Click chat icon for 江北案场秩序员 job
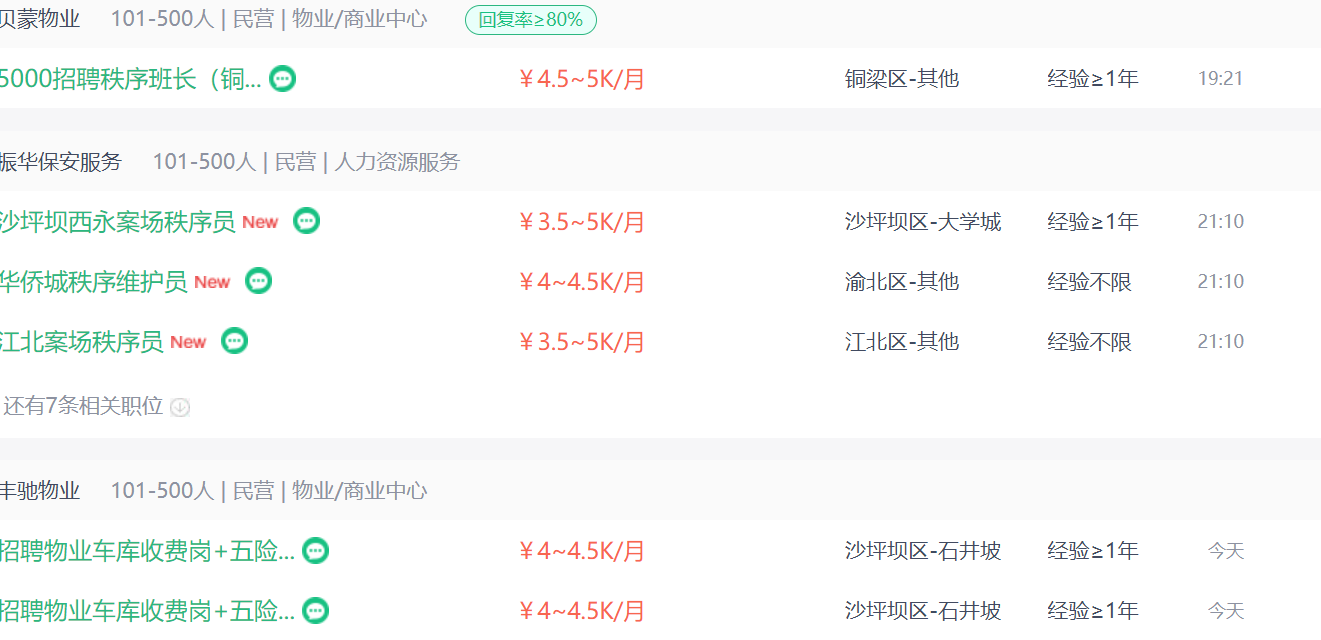This screenshot has height=640, width=1321. [x=235, y=341]
